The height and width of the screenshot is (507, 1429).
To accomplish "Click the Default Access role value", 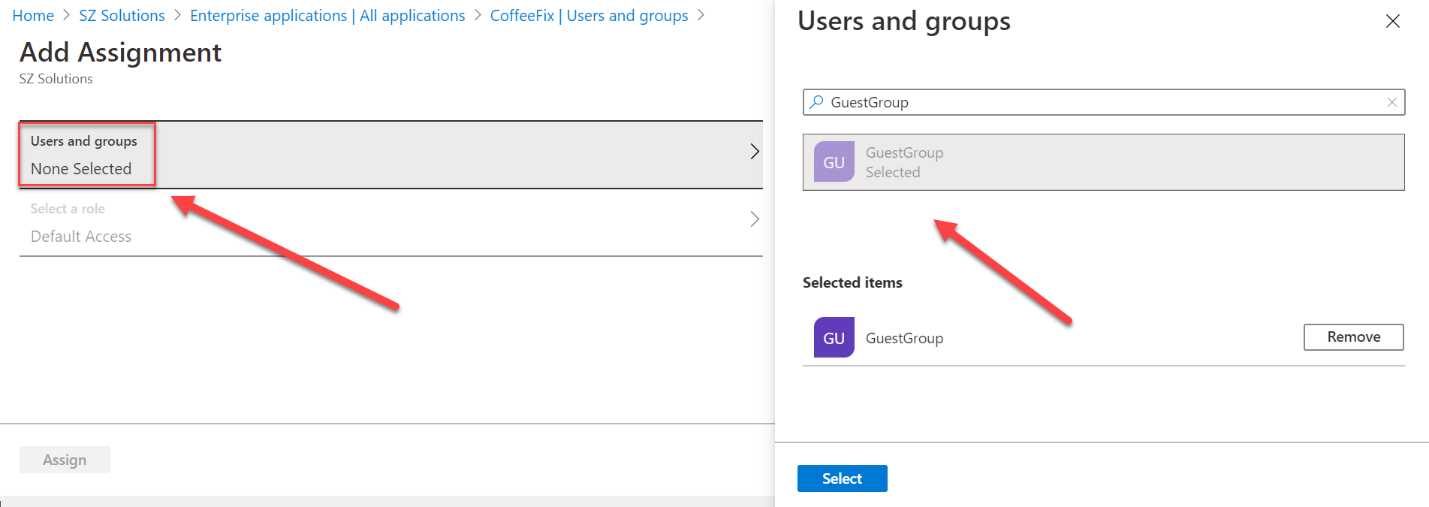I will pyautogui.click(x=81, y=237).
